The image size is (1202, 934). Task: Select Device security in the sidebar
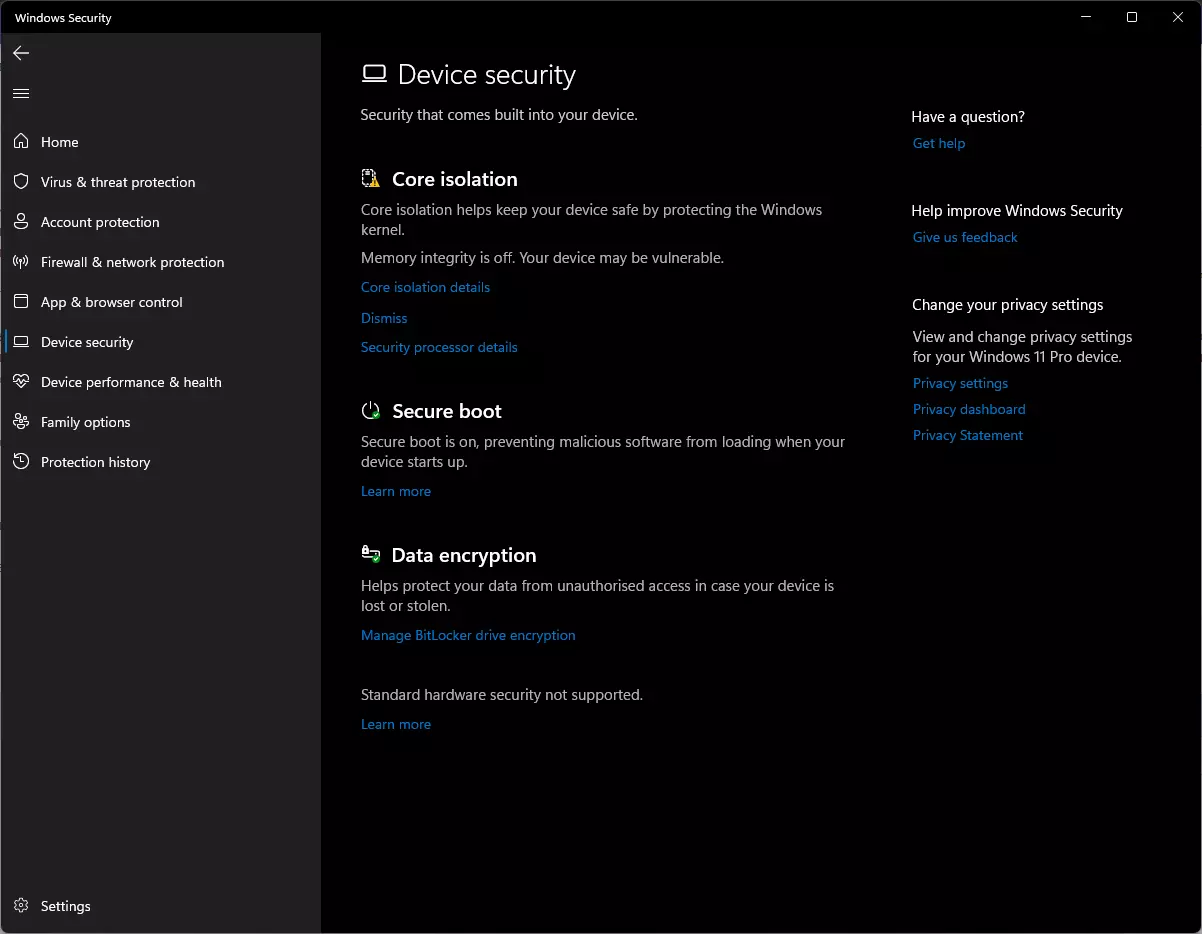coord(87,342)
